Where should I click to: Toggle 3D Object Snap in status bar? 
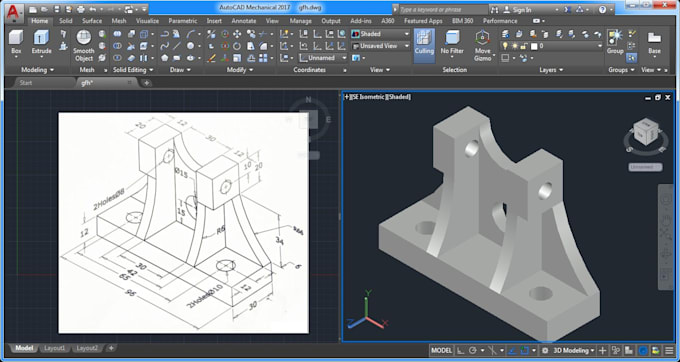tap(524, 350)
